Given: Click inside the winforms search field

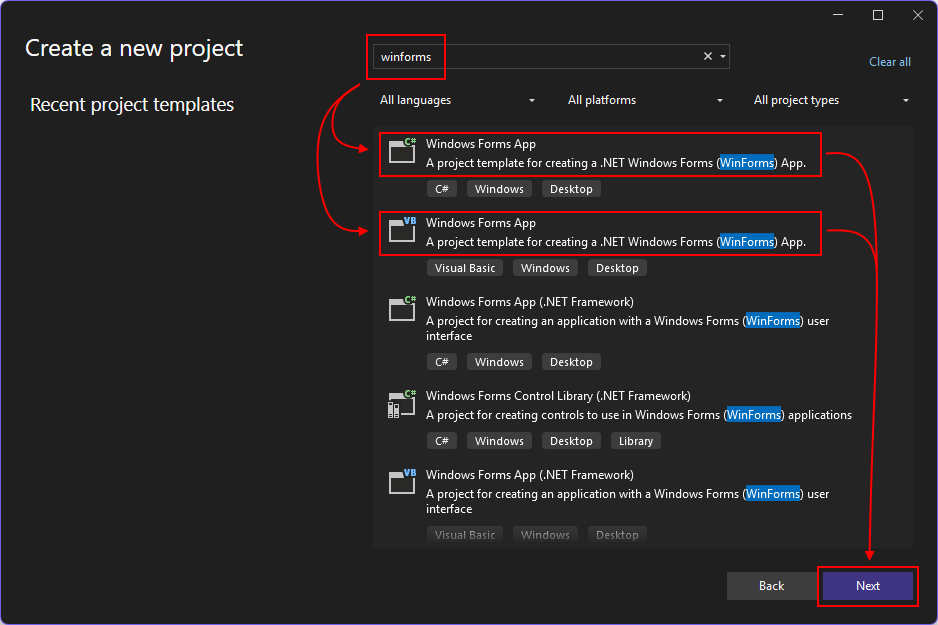Looking at the screenshot, I should coord(500,56).
